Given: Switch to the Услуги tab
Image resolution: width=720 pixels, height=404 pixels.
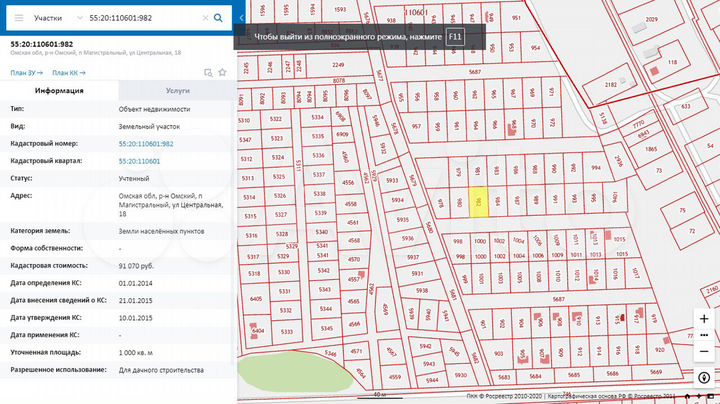Looking at the screenshot, I should tap(177, 91).
